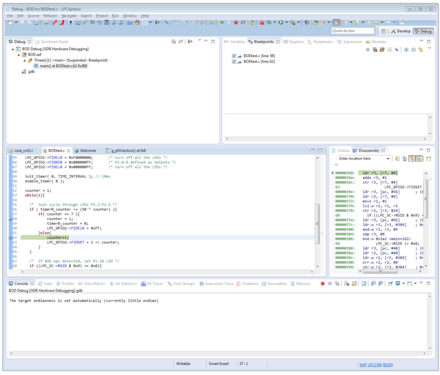Switch to the Develop perspective
Image resolution: width=440 pixels, height=375 pixels.
401,31
